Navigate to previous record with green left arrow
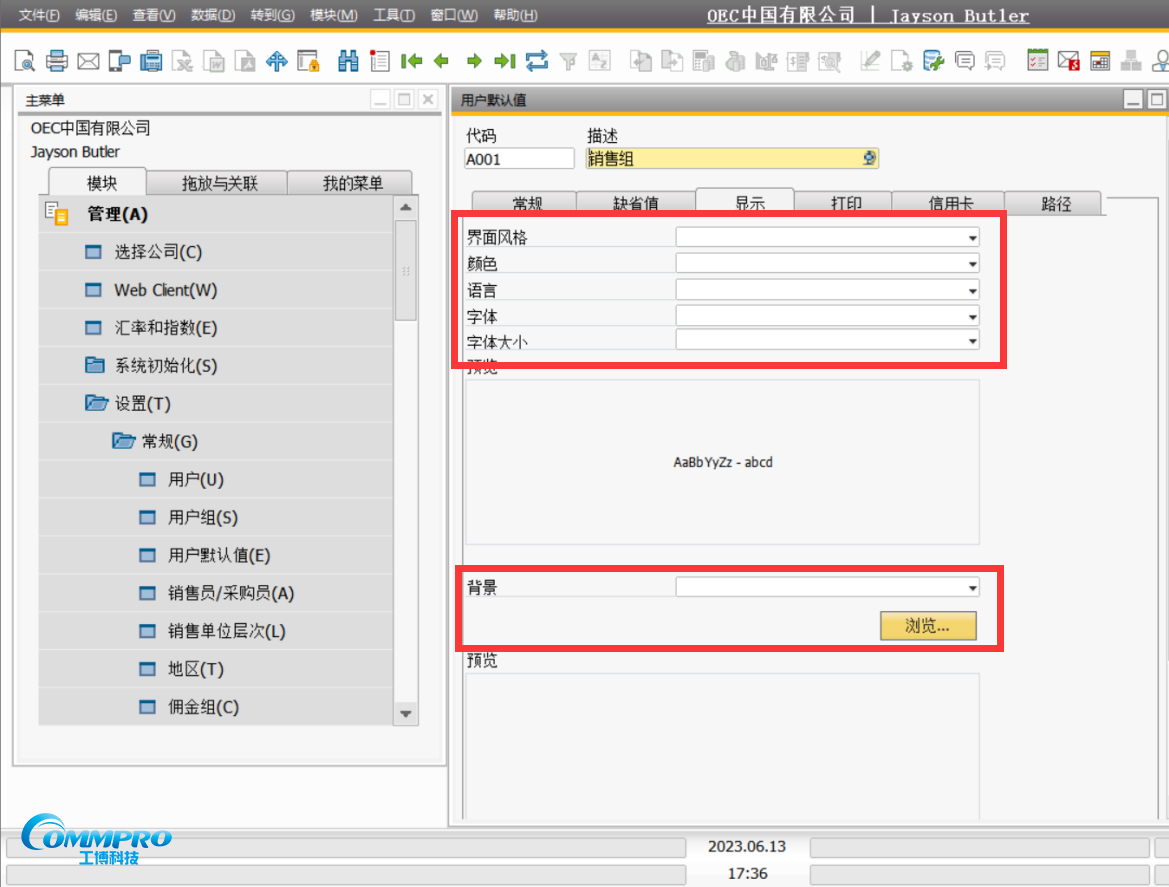The height and width of the screenshot is (887, 1169). [441, 61]
